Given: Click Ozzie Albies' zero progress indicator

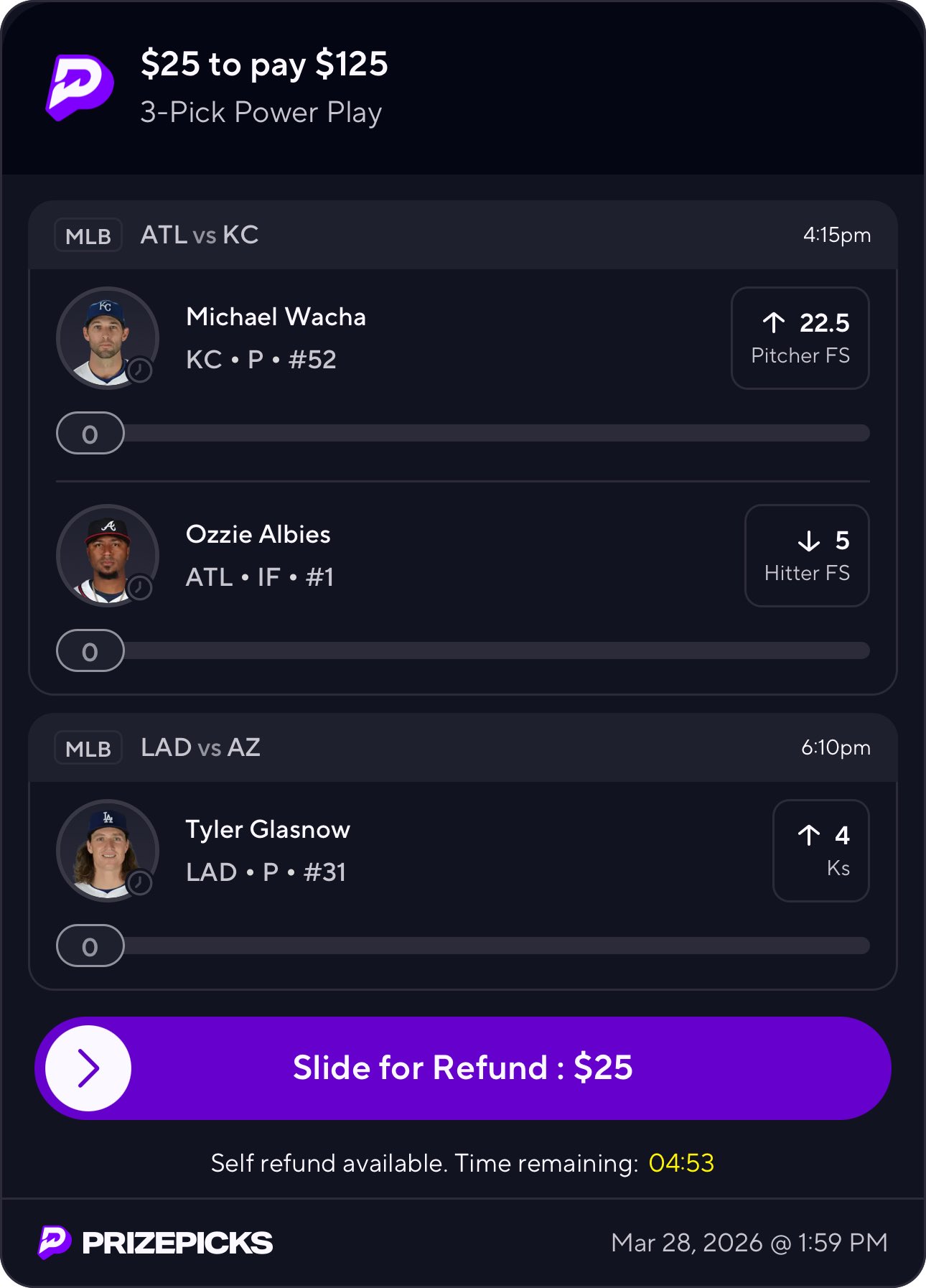Looking at the screenshot, I should tap(90, 651).
